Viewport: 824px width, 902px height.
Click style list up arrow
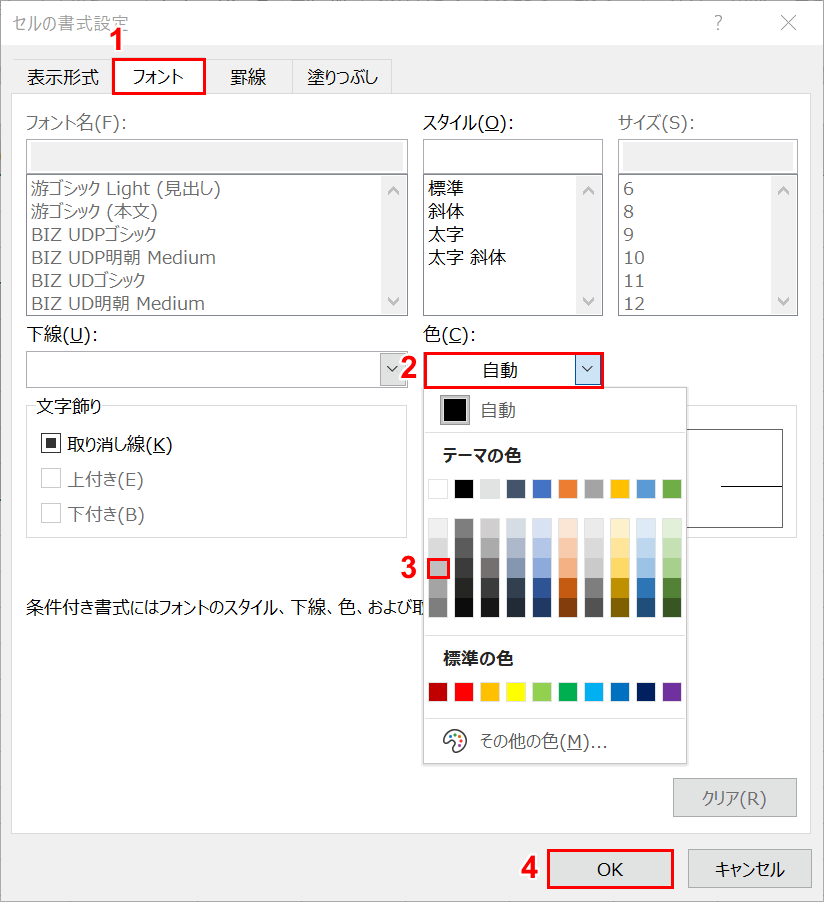(588, 190)
